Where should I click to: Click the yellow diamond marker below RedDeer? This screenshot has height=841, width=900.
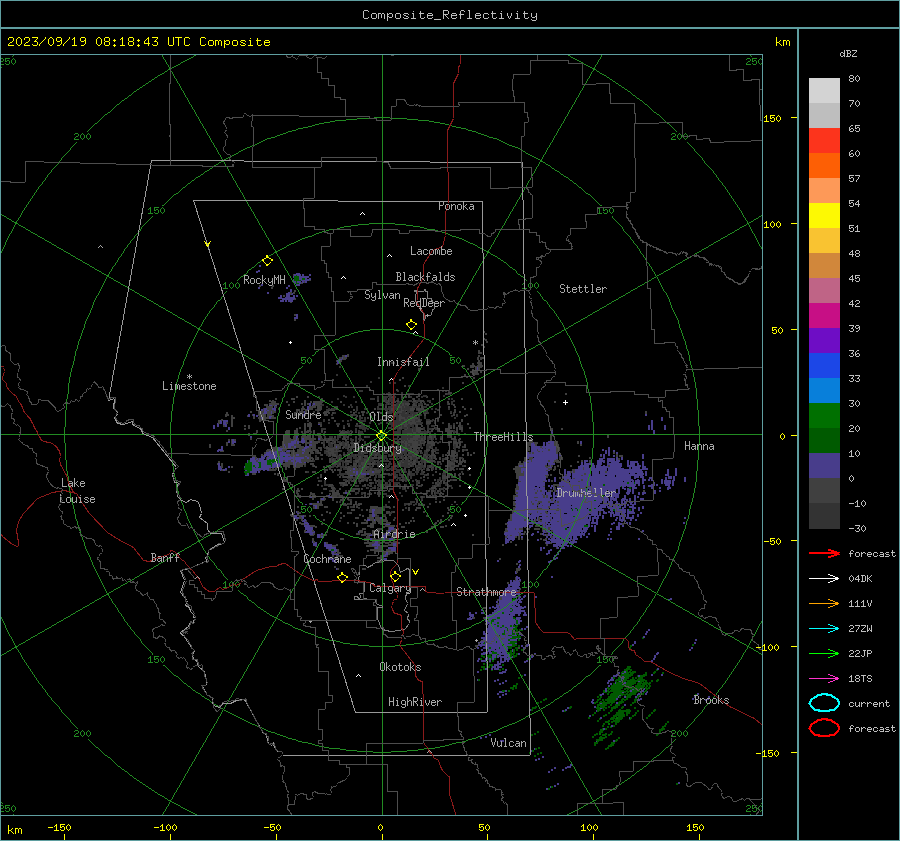click(x=411, y=325)
